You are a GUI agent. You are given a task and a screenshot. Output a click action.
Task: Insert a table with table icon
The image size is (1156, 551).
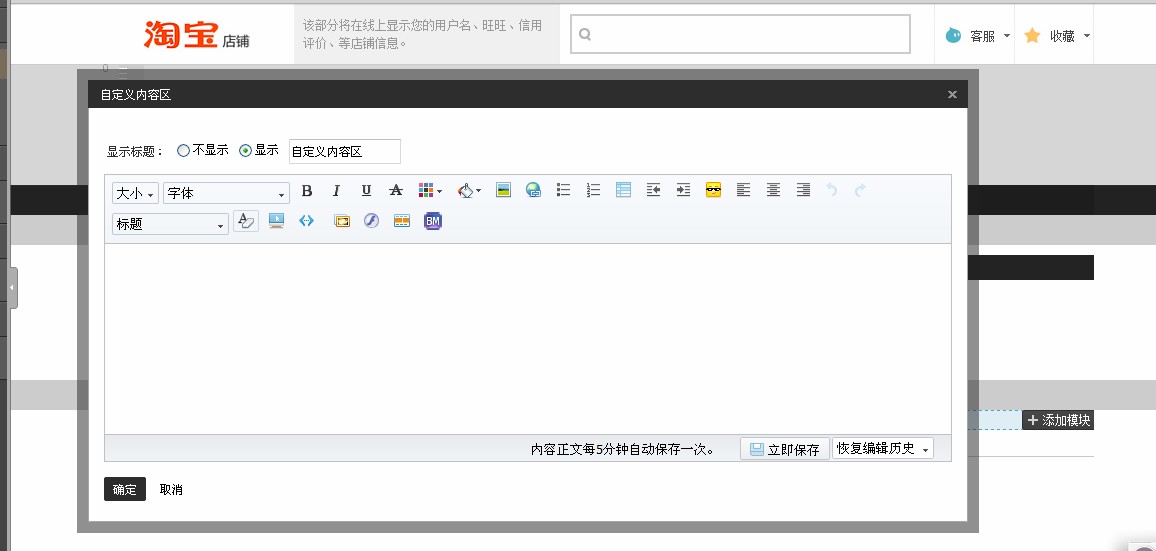click(x=624, y=190)
